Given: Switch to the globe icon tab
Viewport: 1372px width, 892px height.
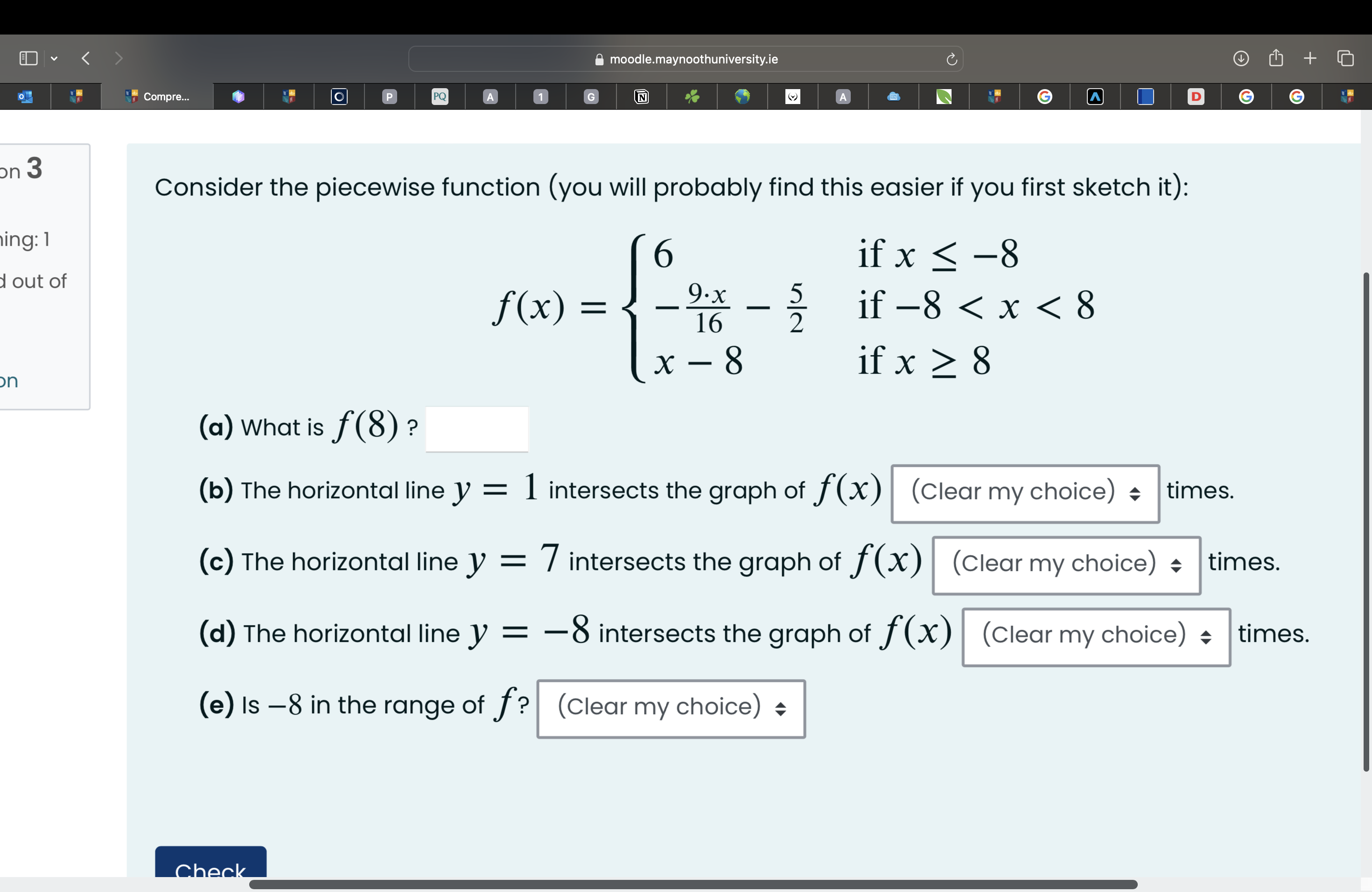Looking at the screenshot, I should pos(742,96).
